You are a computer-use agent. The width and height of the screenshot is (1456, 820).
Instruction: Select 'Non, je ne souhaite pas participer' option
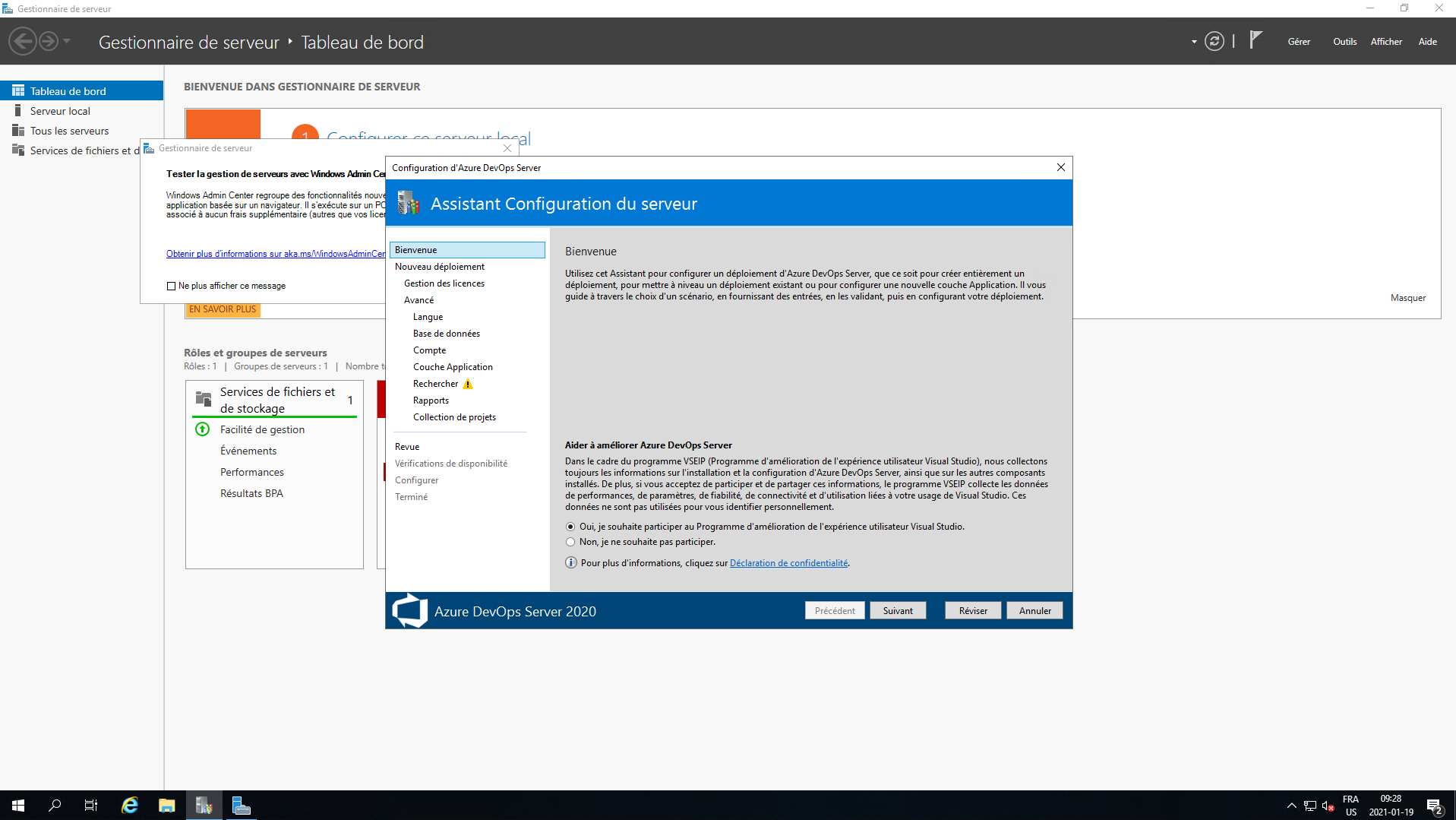(570, 542)
